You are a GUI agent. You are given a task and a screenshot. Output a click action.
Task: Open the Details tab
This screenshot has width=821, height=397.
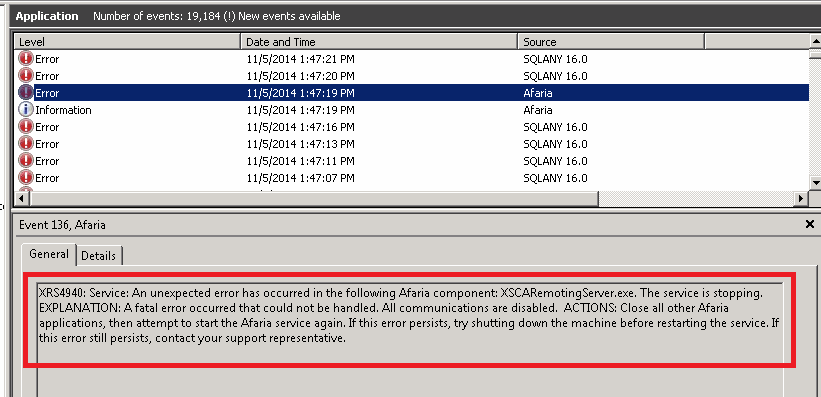(x=98, y=256)
